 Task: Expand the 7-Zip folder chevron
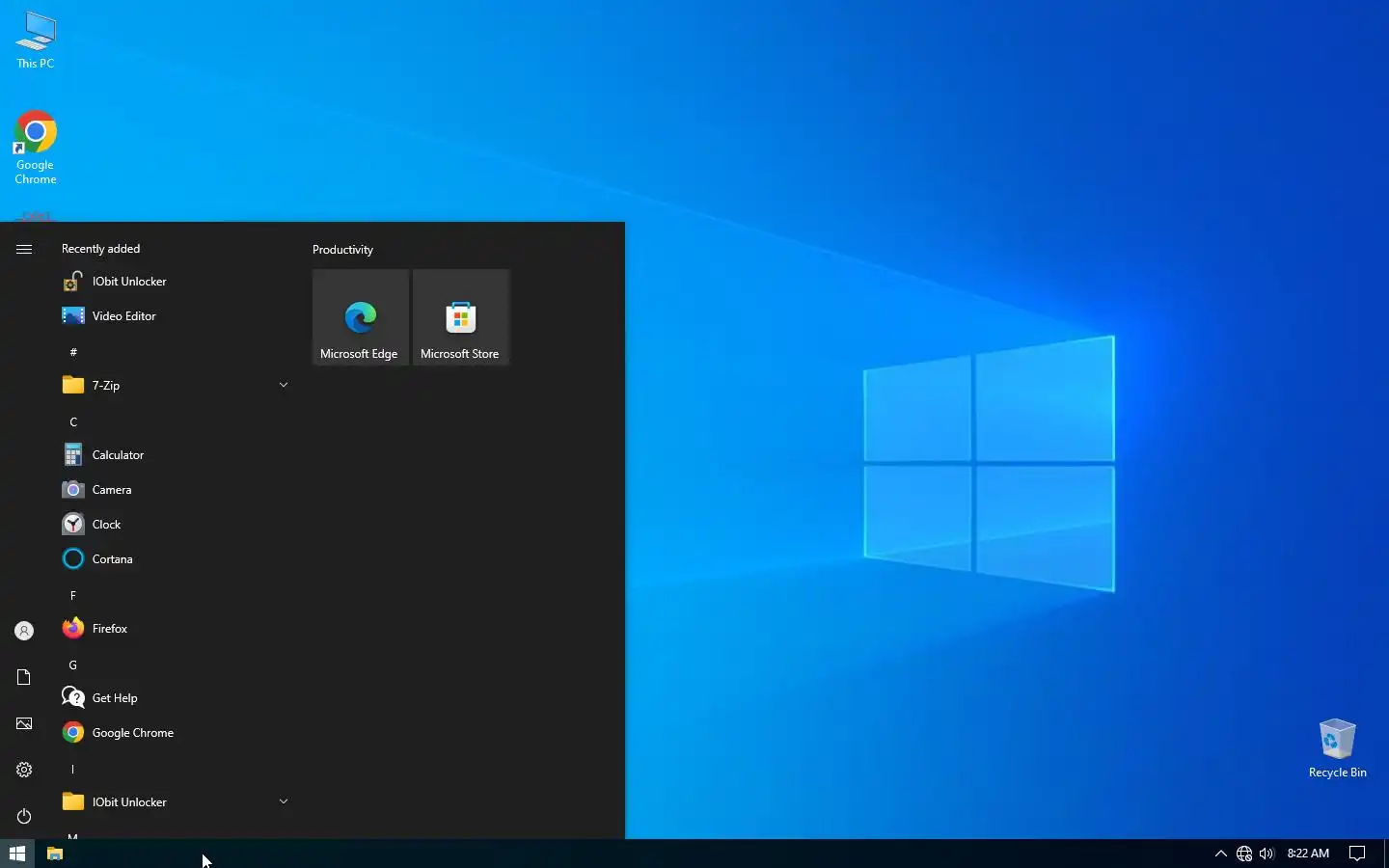click(x=284, y=385)
